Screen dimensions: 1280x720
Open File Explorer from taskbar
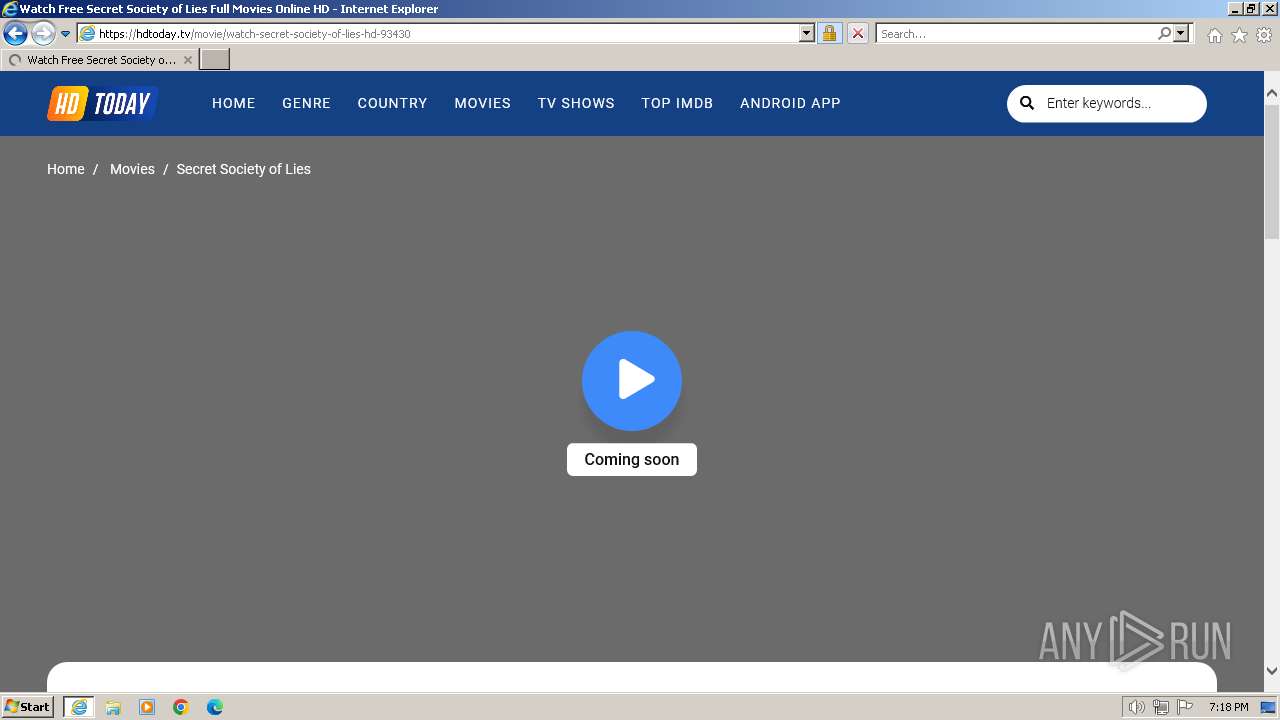point(113,707)
